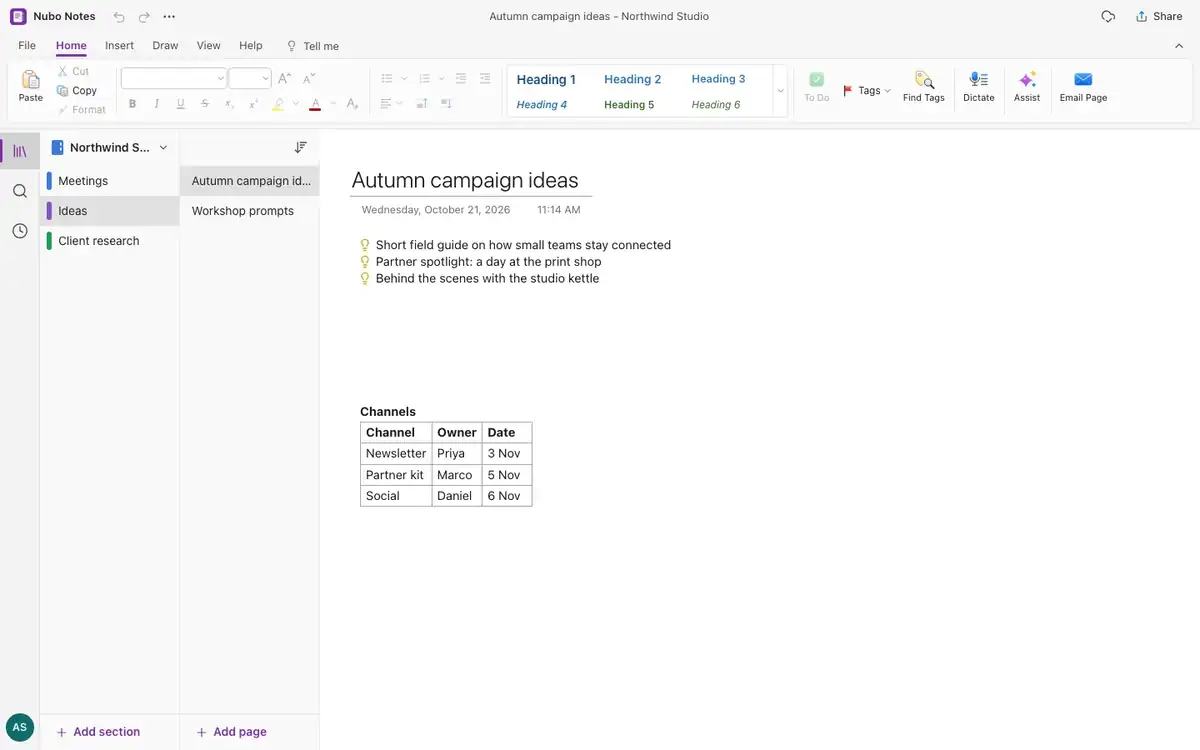
Task: Cut the selection with the scissors icon
Action: point(62,72)
